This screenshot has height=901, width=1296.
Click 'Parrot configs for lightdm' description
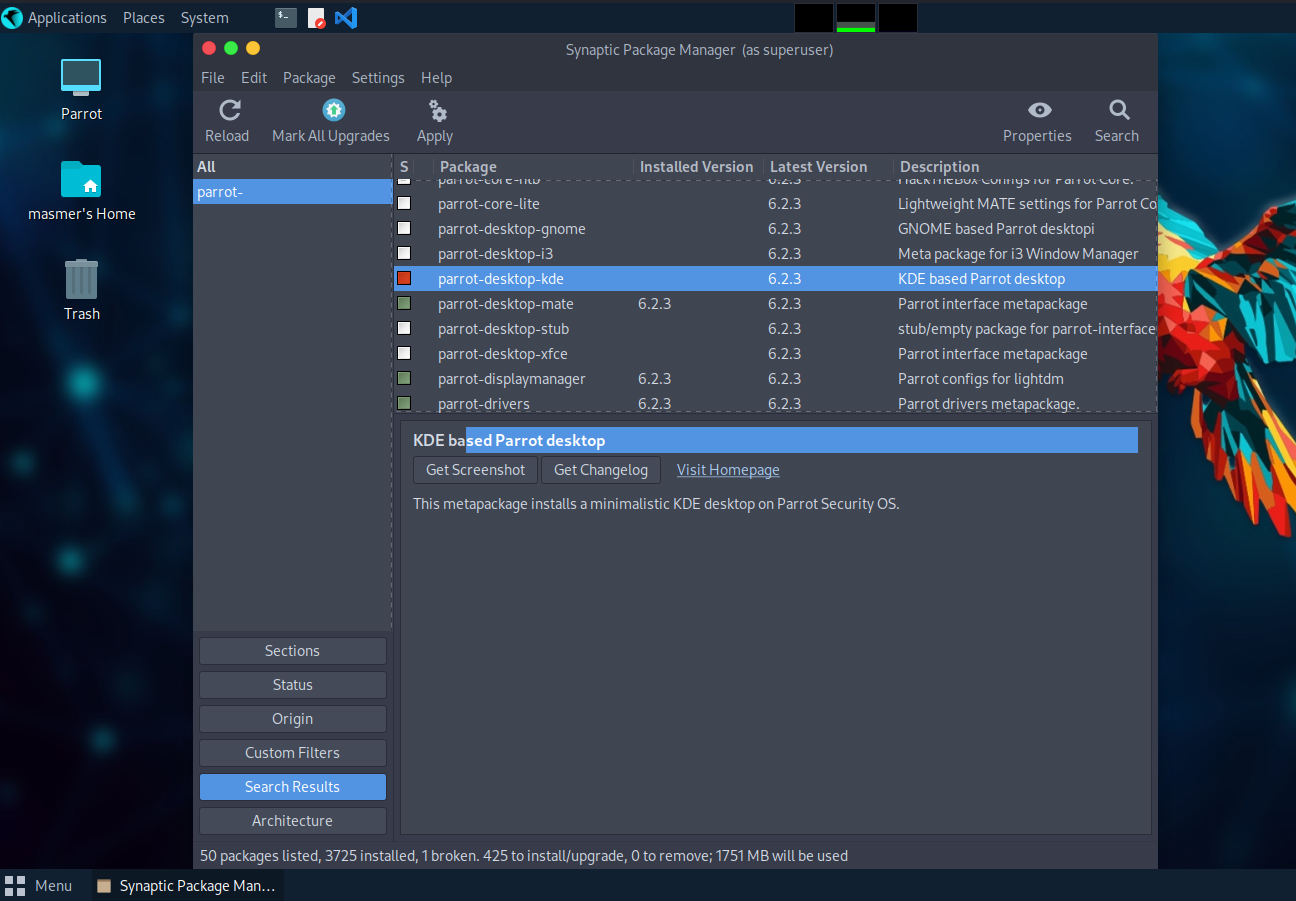tap(980, 378)
